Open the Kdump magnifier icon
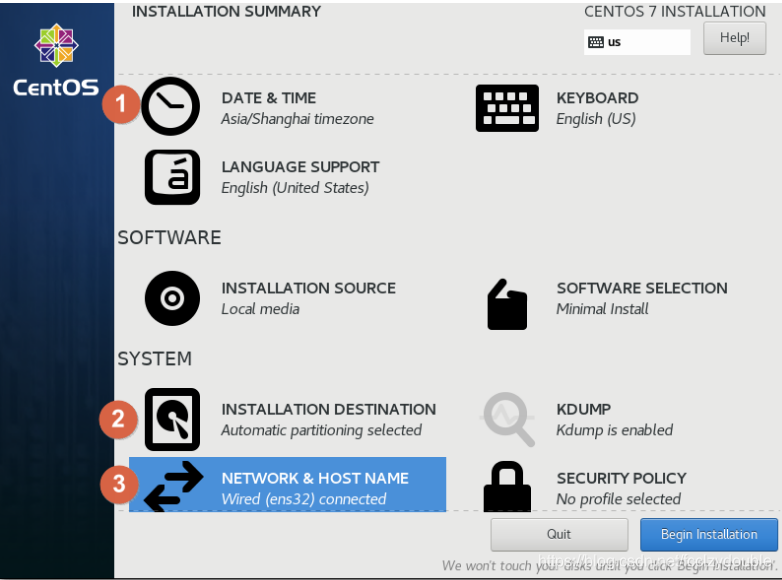 tap(508, 419)
